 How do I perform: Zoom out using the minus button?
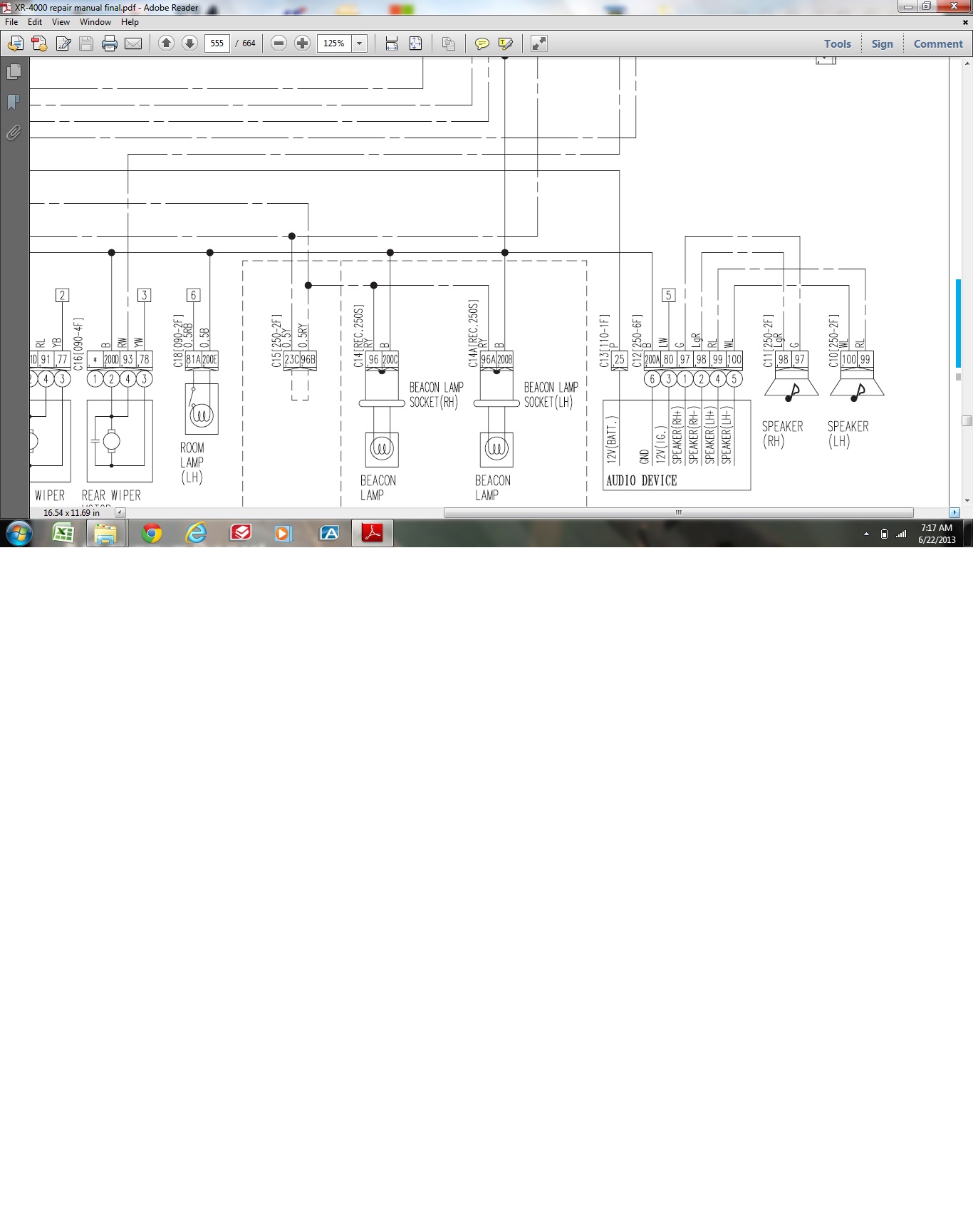click(279, 43)
